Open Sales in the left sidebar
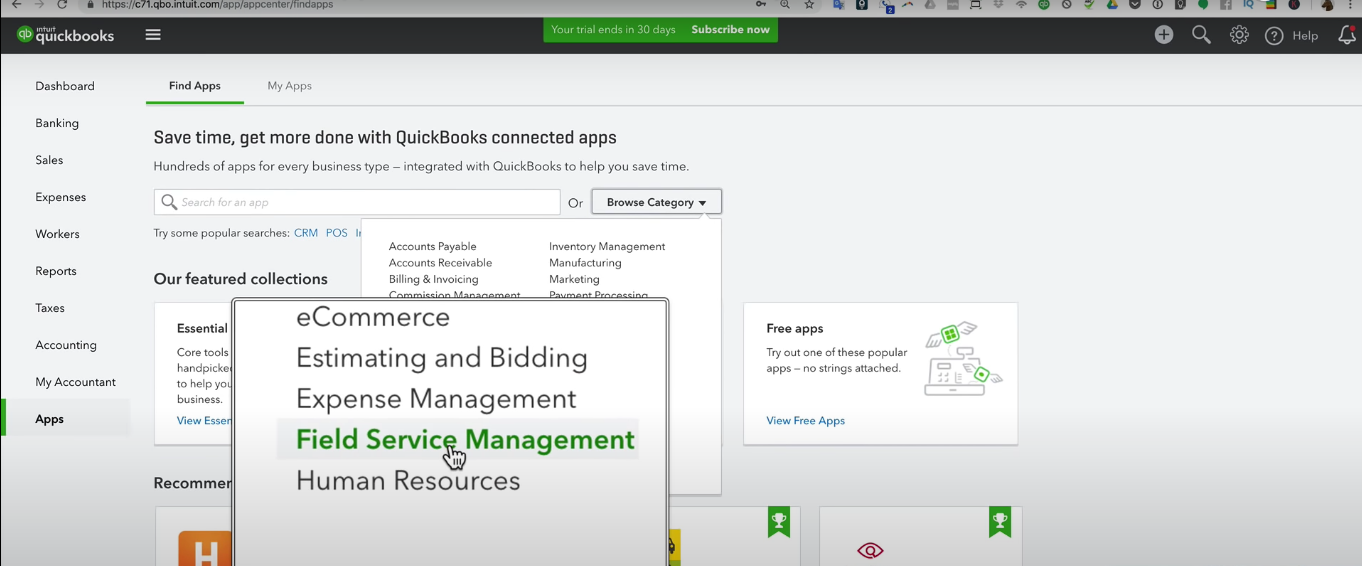Image resolution: width=1362 pixels, height=566 pixels. click(49, 160)
